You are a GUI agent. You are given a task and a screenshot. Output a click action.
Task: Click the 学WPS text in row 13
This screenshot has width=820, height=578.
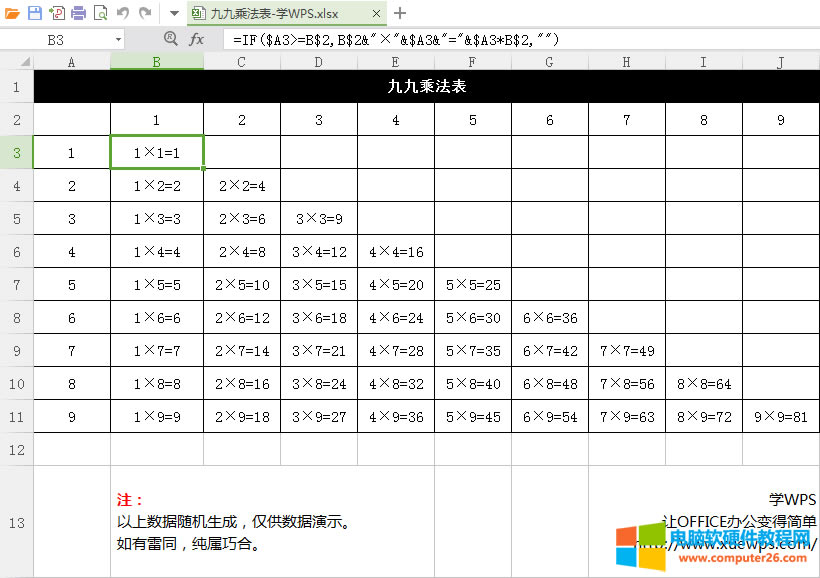(792, 500)
